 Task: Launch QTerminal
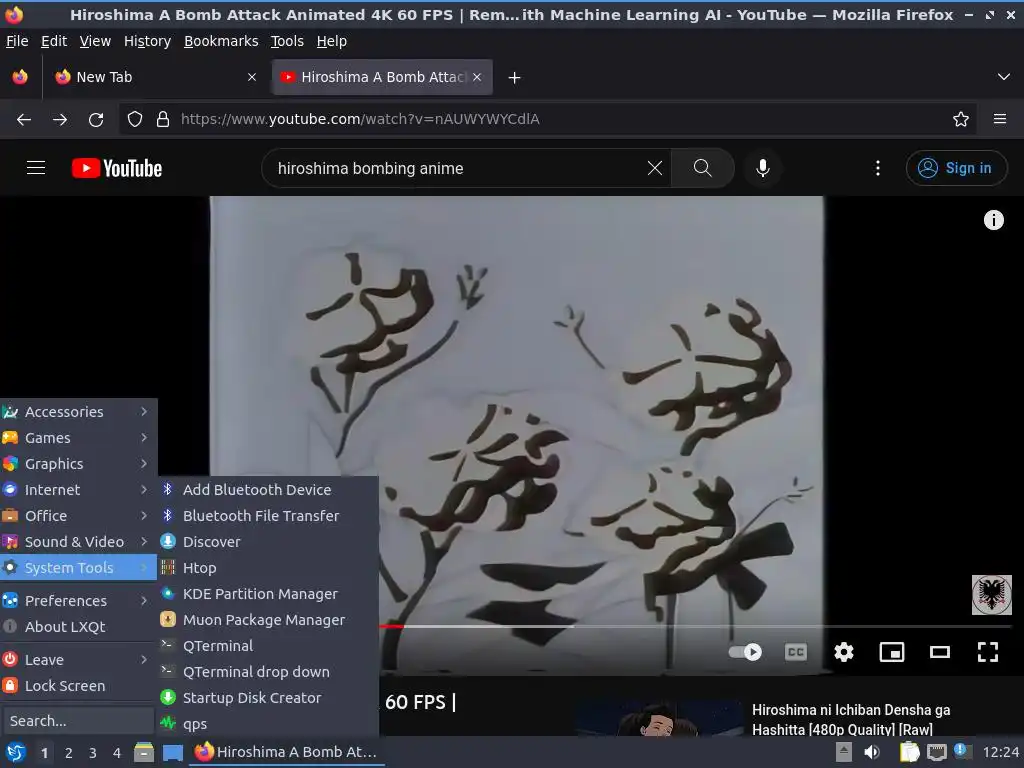coord(268,646)
